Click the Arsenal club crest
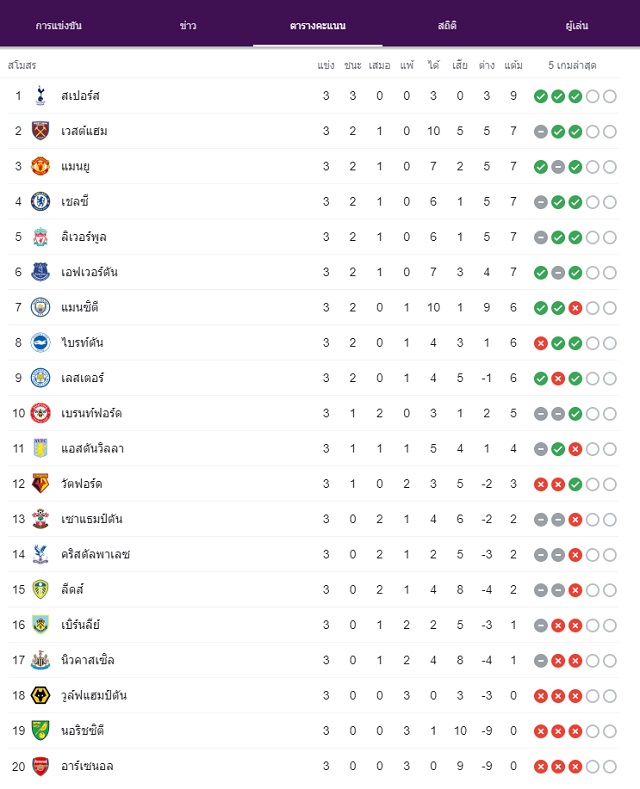 point(40,766)
